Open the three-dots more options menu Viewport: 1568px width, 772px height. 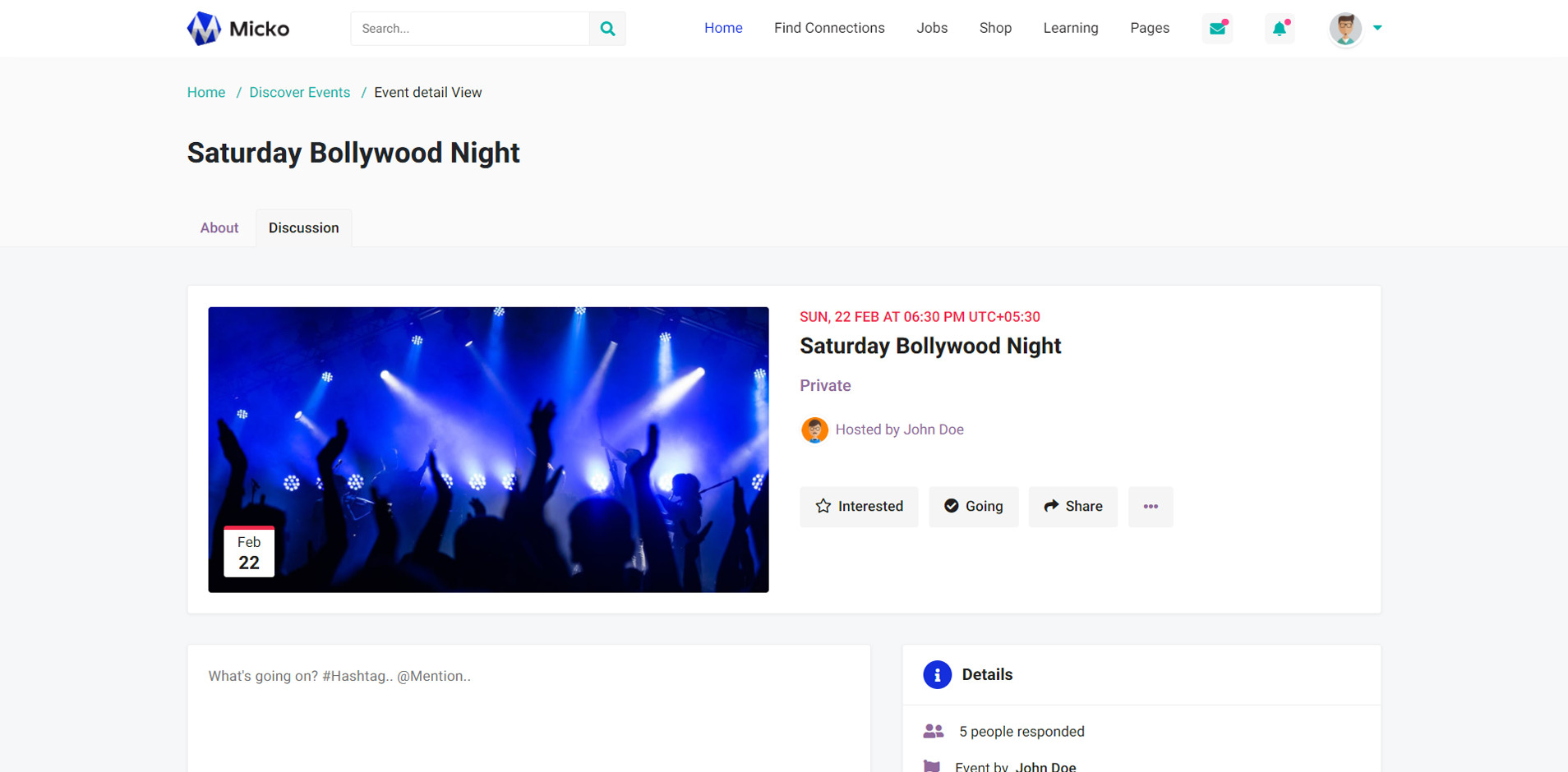tap(1151, 506)
